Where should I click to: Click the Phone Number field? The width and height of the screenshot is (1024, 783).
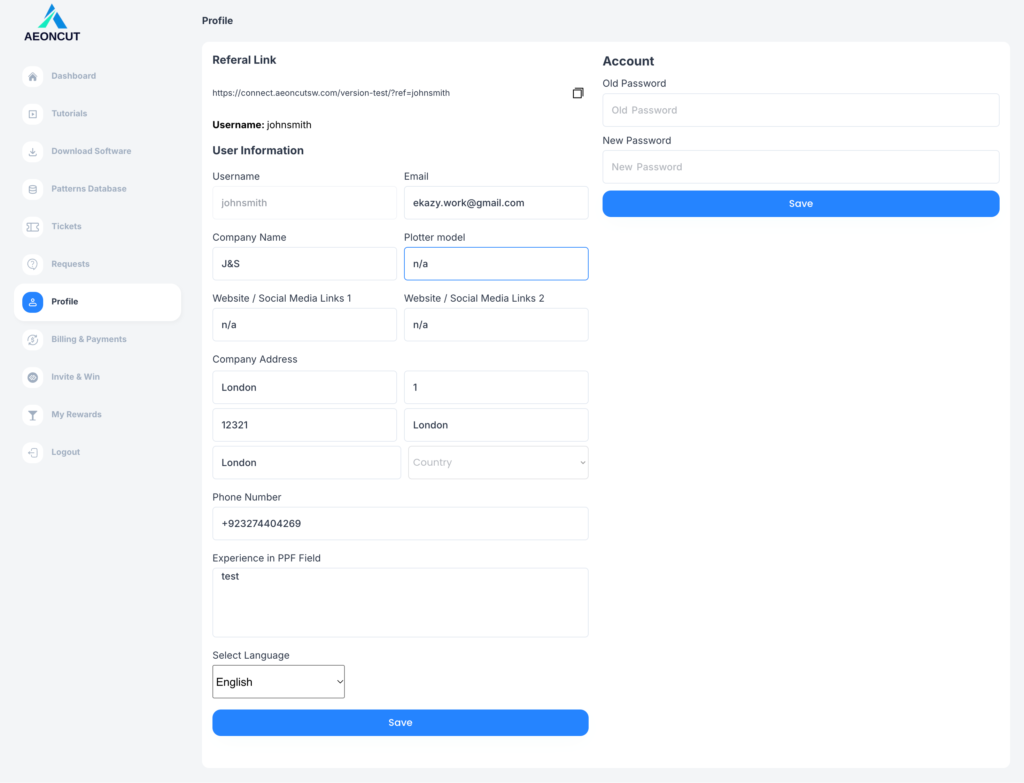(400, 524)
